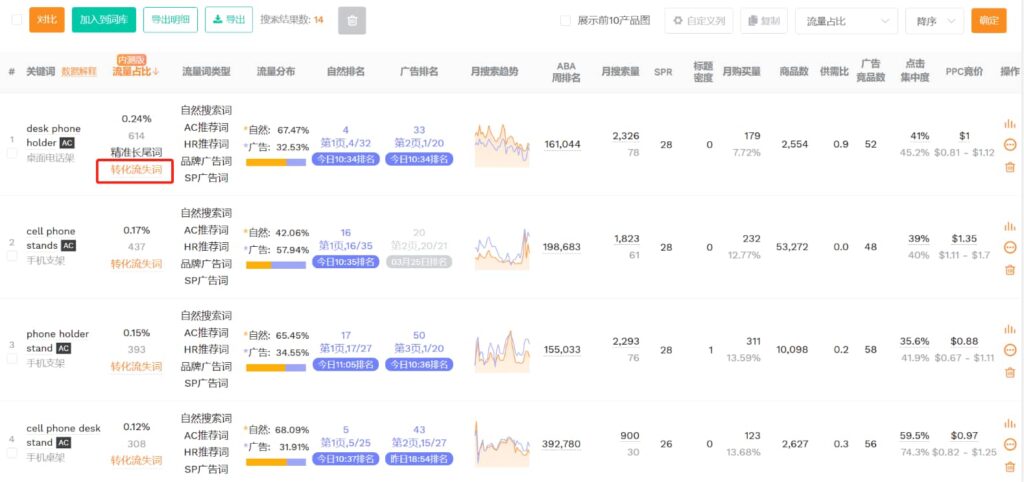The height and width of the screenshot is (482, 1024).
Task: Click the 月购买量 column header
Action: (741, 71)
